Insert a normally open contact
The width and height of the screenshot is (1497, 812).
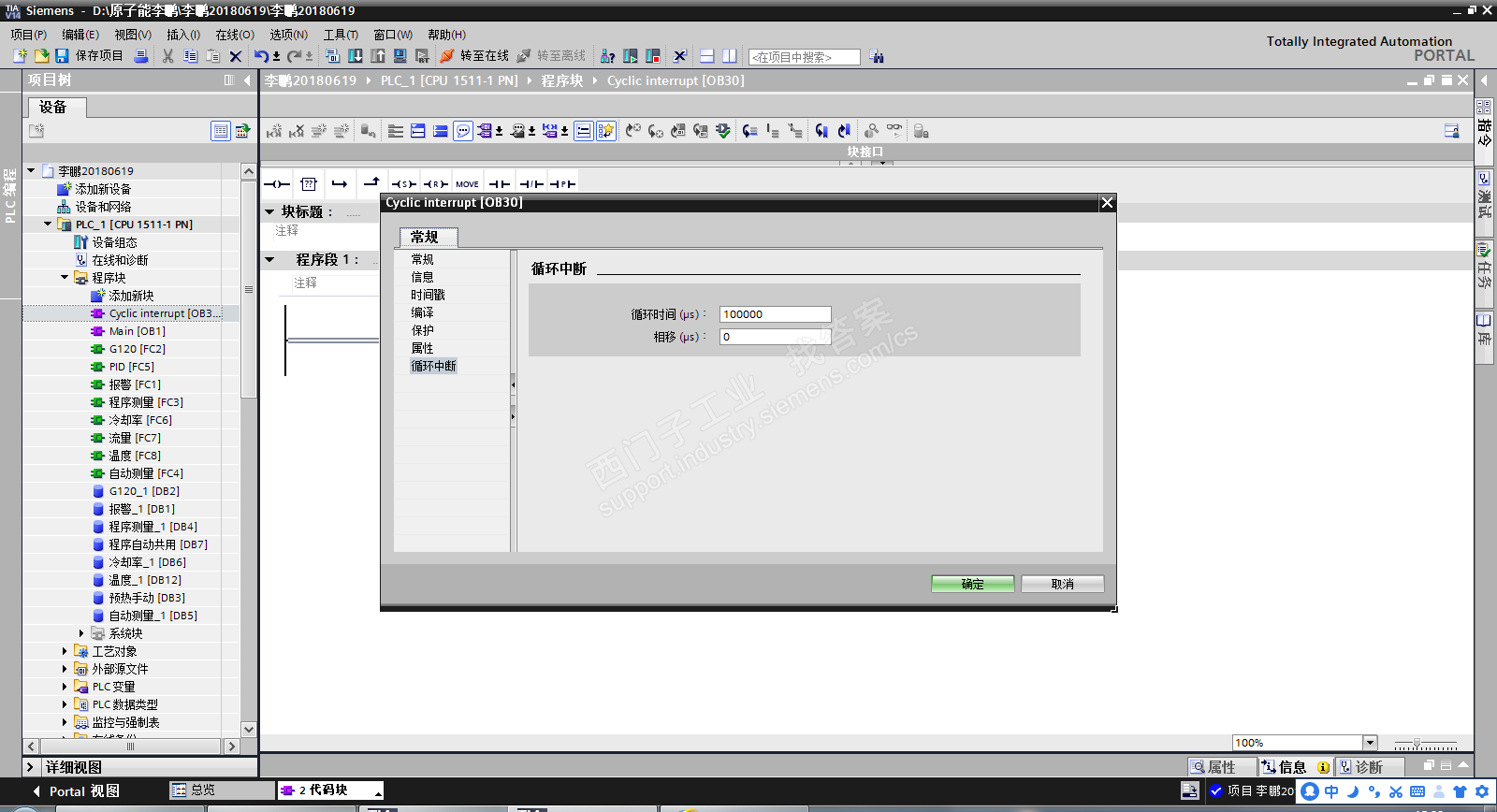tap(501, 184)
